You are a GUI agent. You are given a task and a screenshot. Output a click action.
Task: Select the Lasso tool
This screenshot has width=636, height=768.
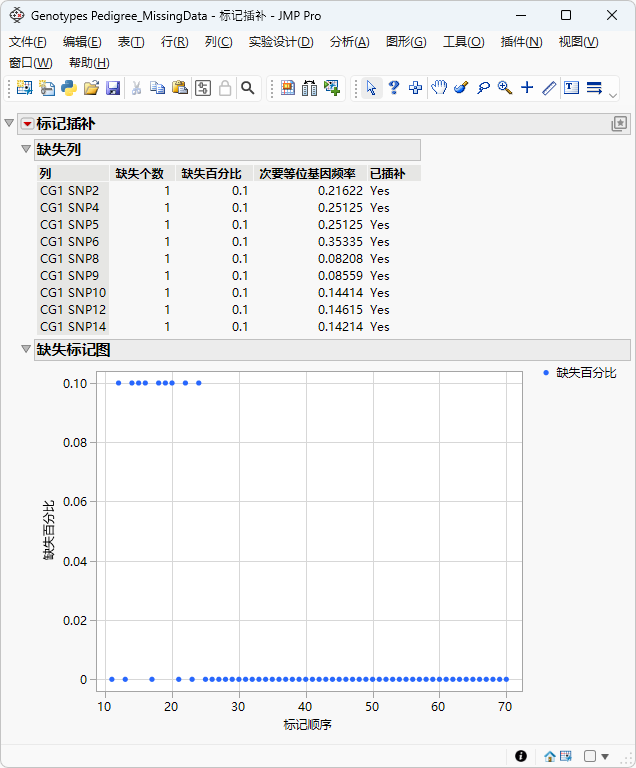[x=484, y=88]
